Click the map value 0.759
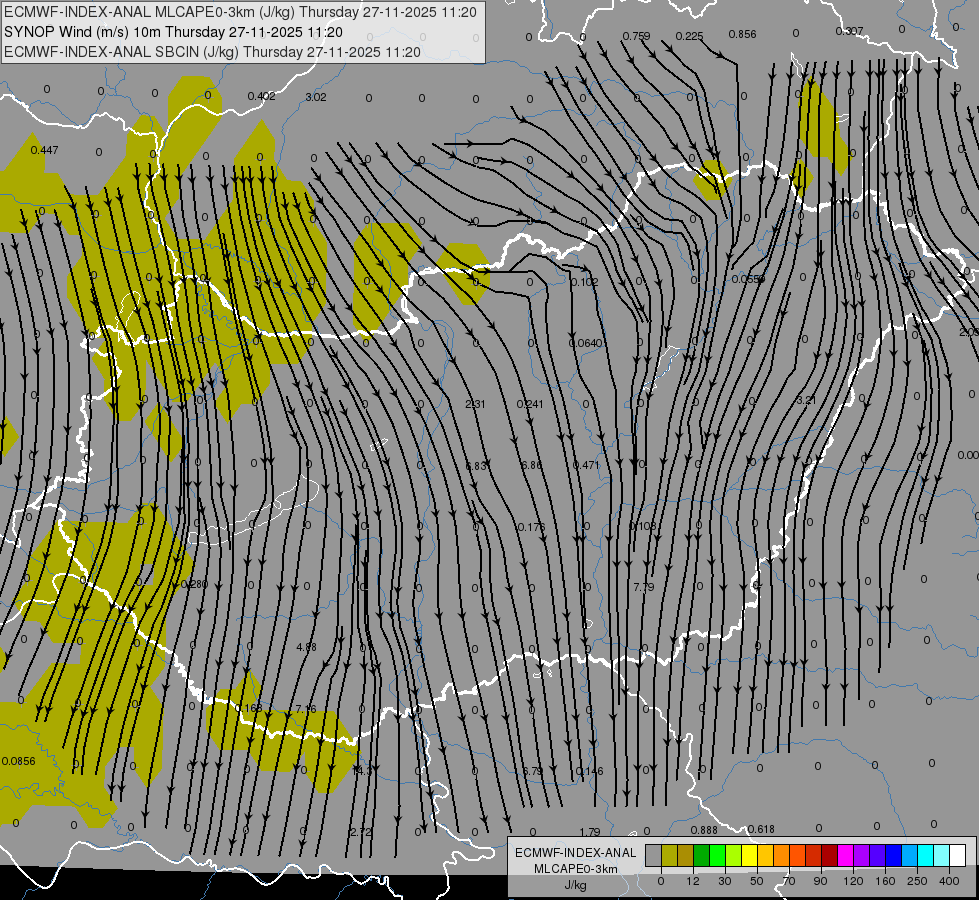This screenshot has height=900, width=979. pyautogui.click(x=636, y=36)
